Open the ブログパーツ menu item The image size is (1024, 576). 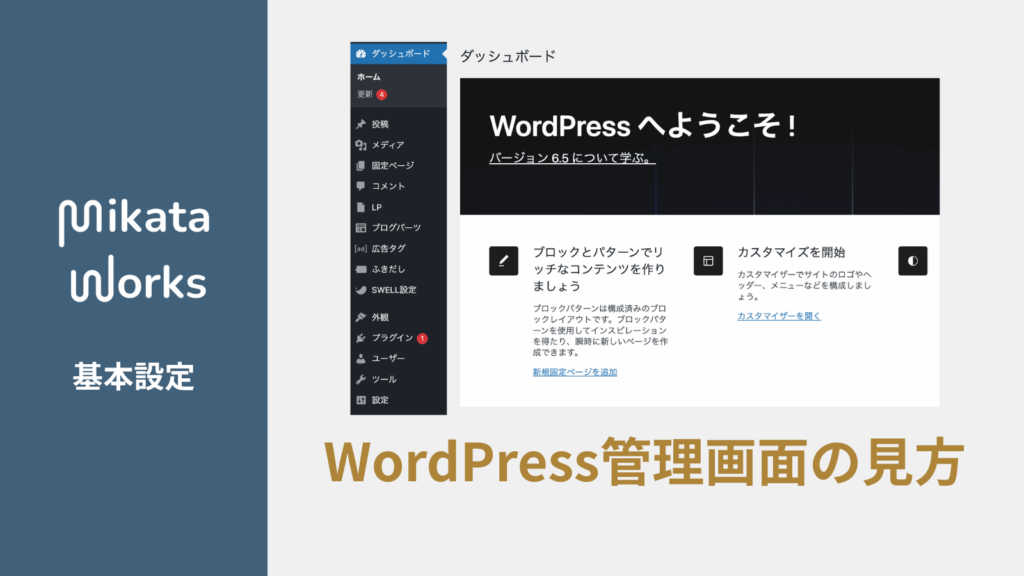click(395, 228)
